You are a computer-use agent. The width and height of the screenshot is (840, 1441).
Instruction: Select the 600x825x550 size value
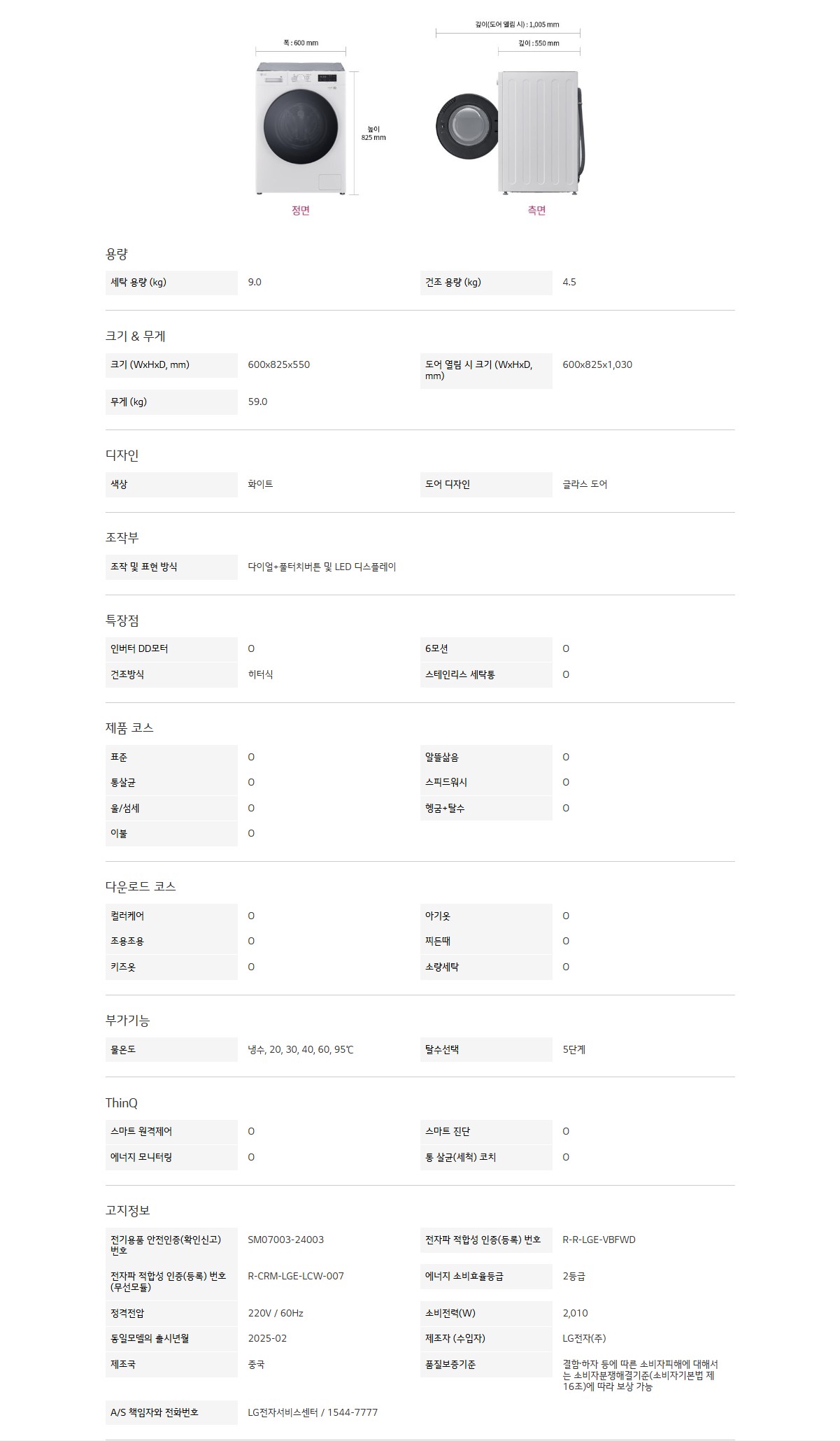(278, 365)
